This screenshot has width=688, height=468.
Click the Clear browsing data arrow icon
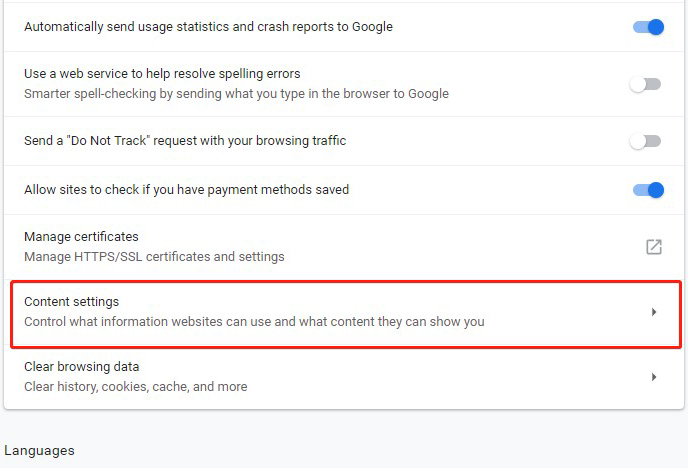[x=654, y=377]
